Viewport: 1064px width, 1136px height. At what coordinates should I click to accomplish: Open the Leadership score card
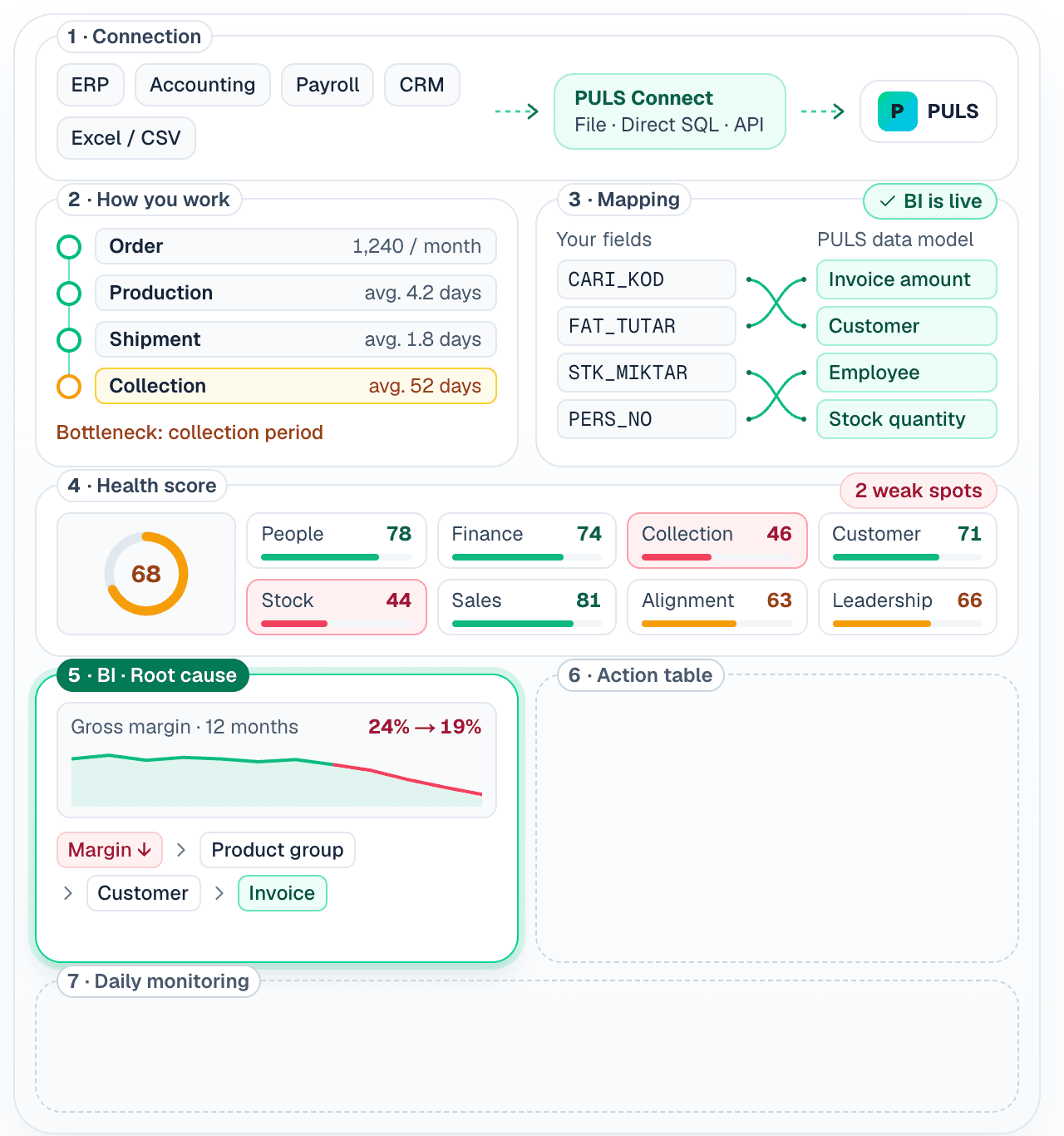908,607
